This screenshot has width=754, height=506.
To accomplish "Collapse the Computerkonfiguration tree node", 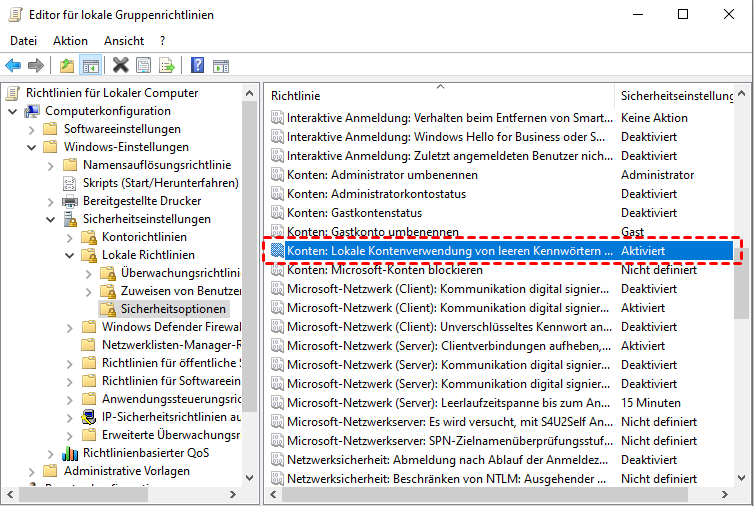I will [12, 111].
